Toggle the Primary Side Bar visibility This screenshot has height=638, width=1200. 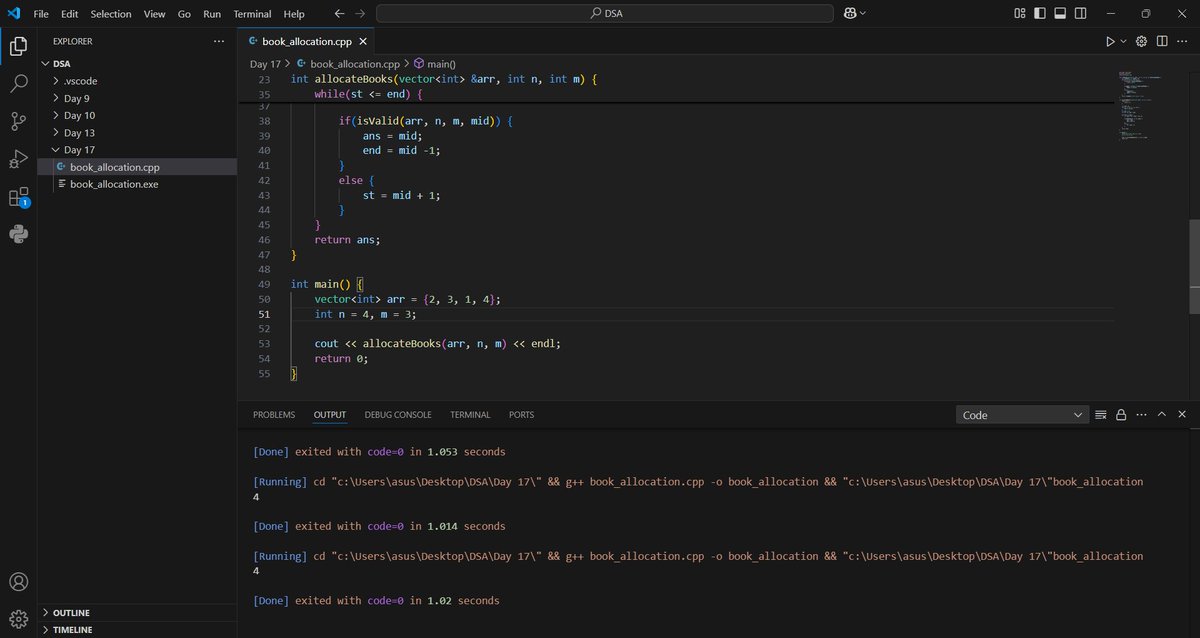(1040, 13)
